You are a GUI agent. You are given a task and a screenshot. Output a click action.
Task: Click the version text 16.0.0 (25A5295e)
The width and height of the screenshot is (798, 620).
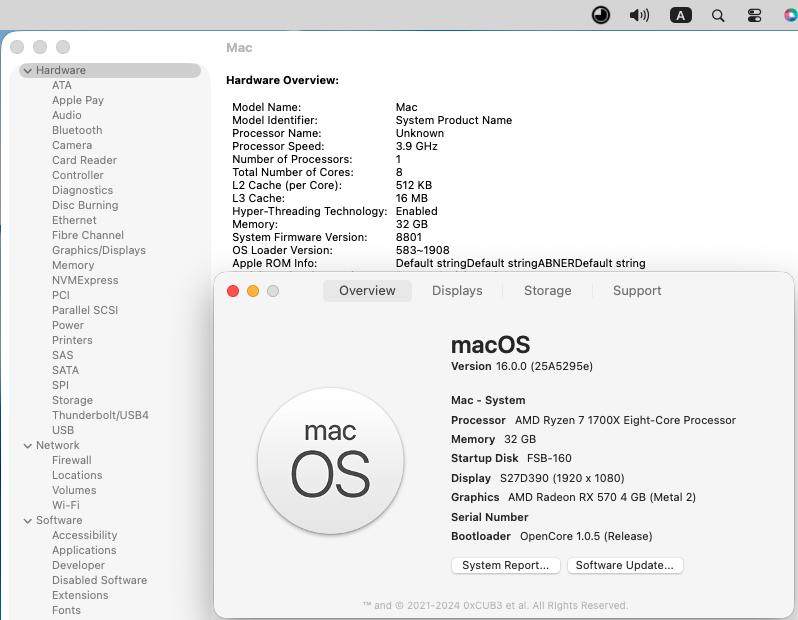[x=544, y=367]
